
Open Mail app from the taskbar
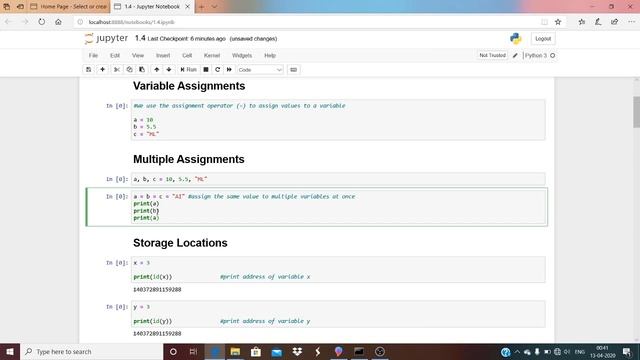coord(277,351)
